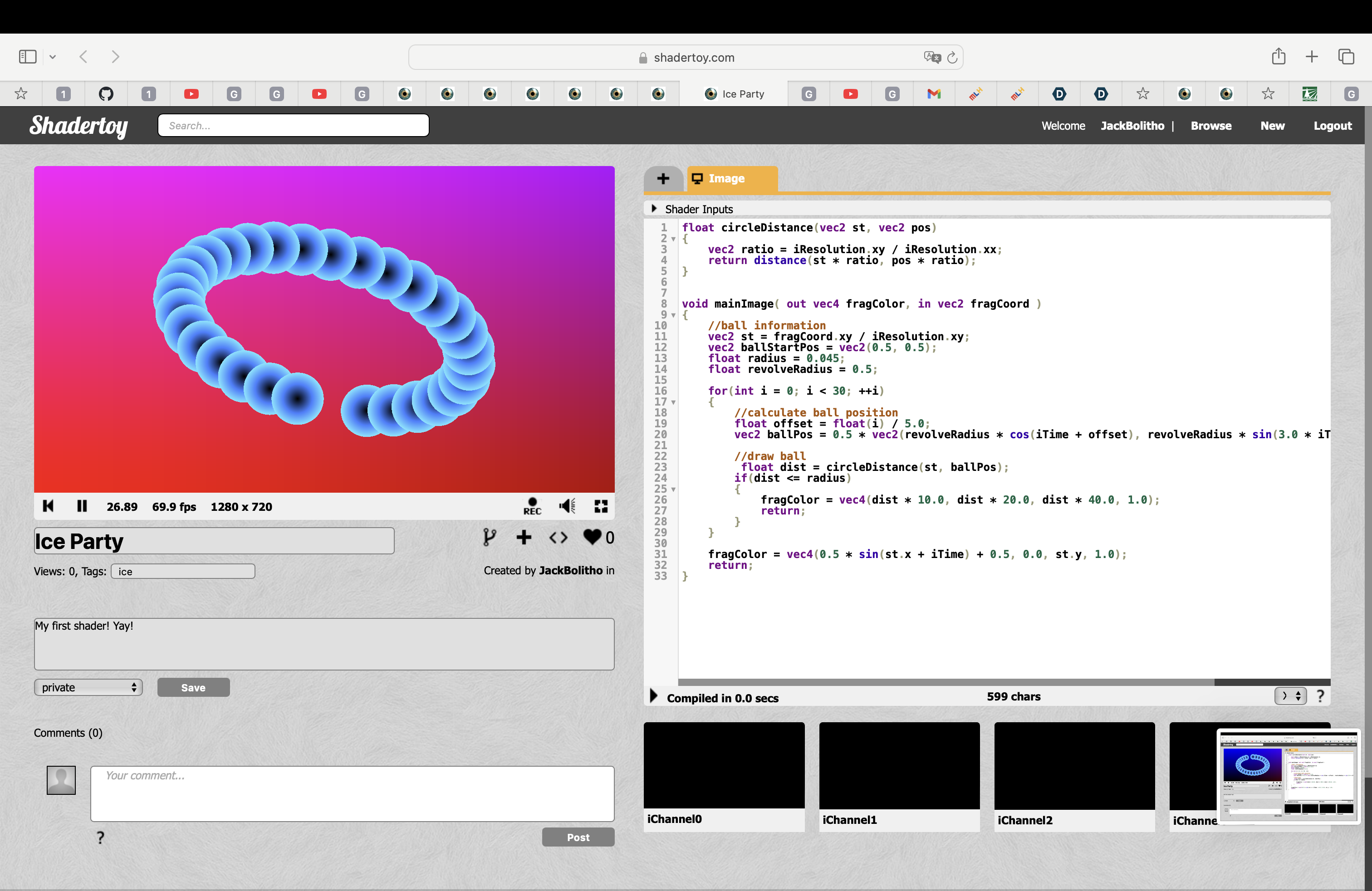Open embed code brackets icon
1372x891 pixels.
[x=558, y=537]
